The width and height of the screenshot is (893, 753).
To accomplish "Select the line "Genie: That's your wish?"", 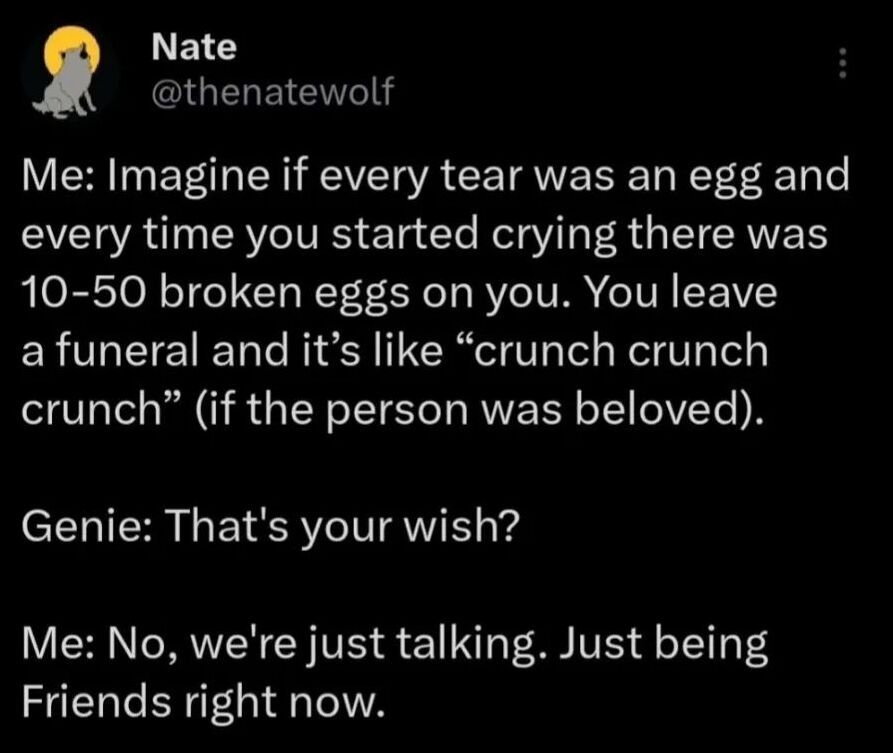I will coord(267,526).
